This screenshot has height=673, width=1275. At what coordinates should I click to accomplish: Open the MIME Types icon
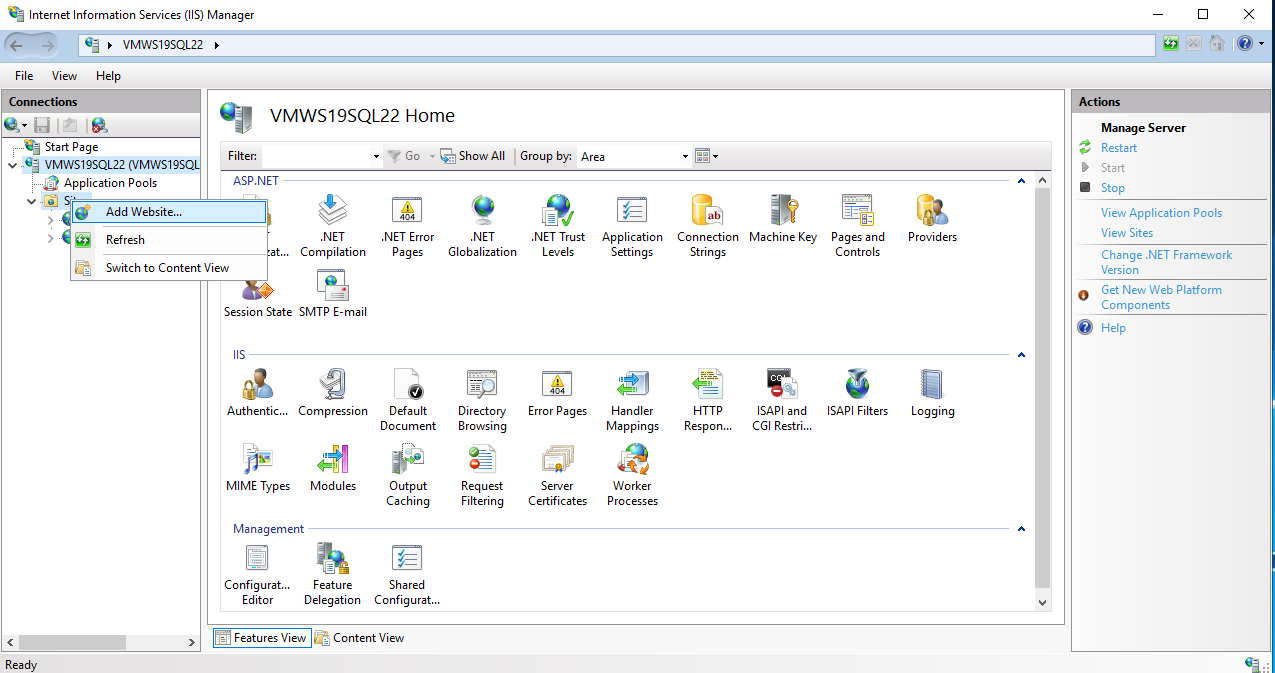(x=257, y=468)
